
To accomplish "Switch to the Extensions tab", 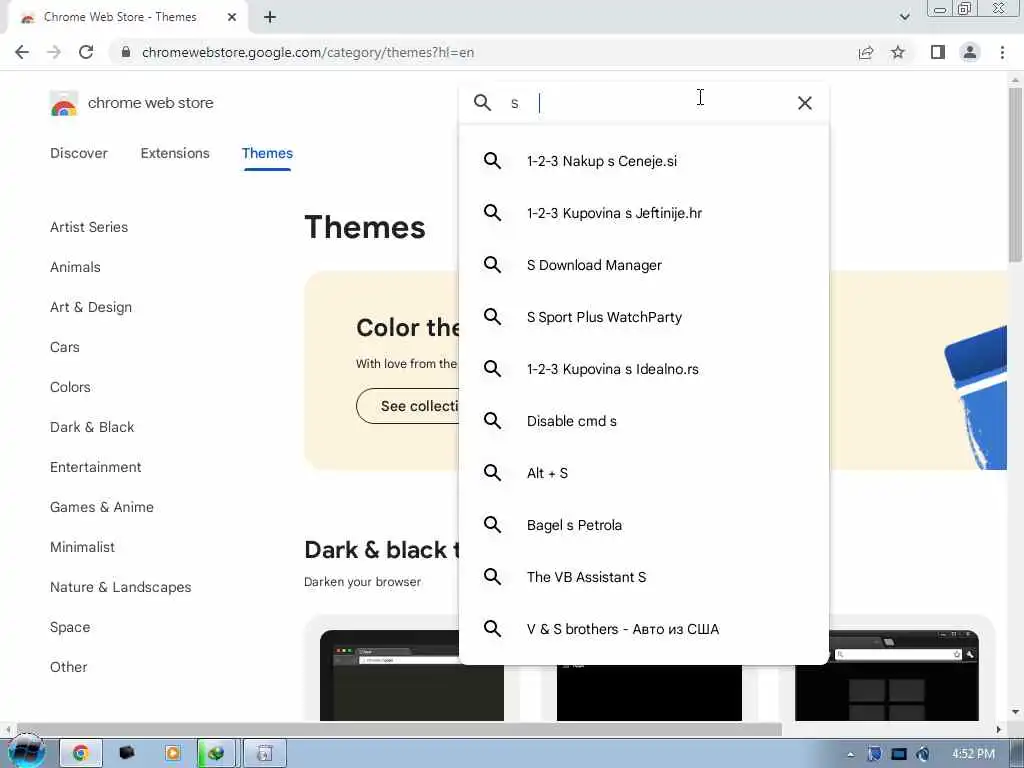I will (175, 153).
